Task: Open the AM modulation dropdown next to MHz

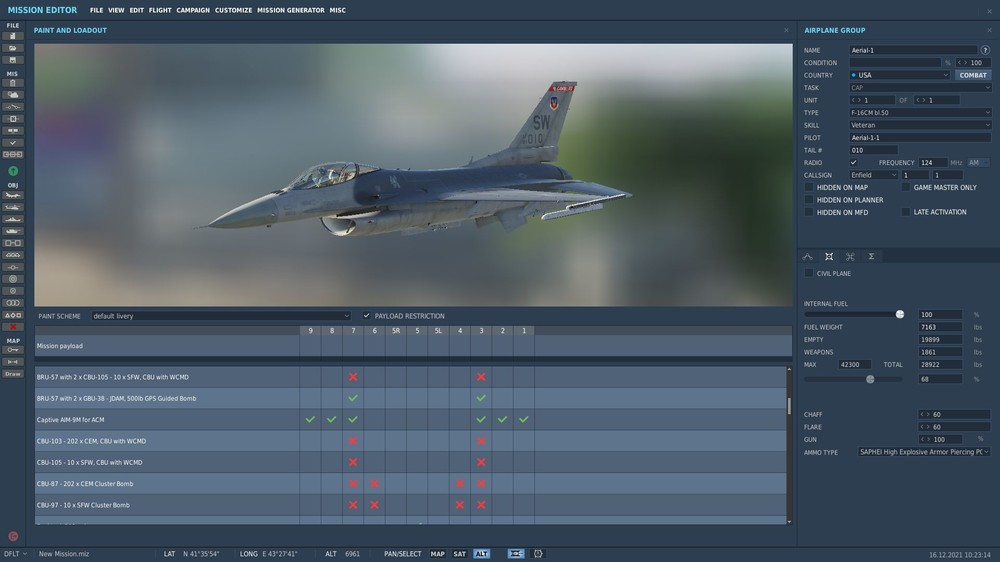Action: click(978, 163)
